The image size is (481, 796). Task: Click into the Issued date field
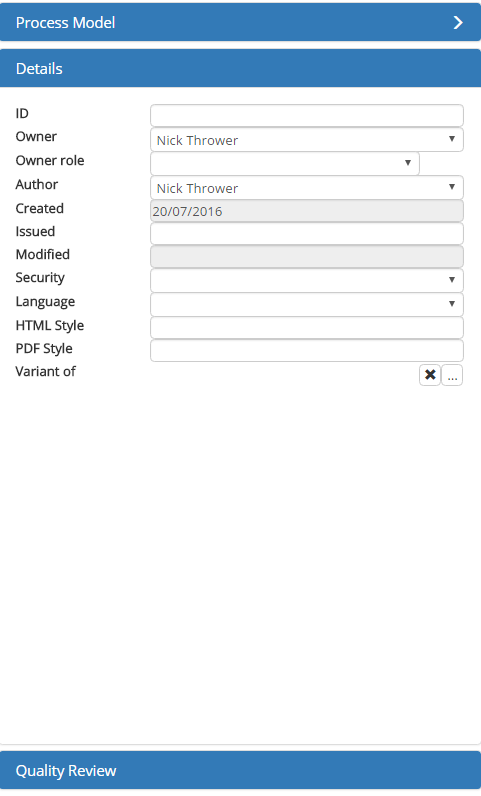click(307, 234)
